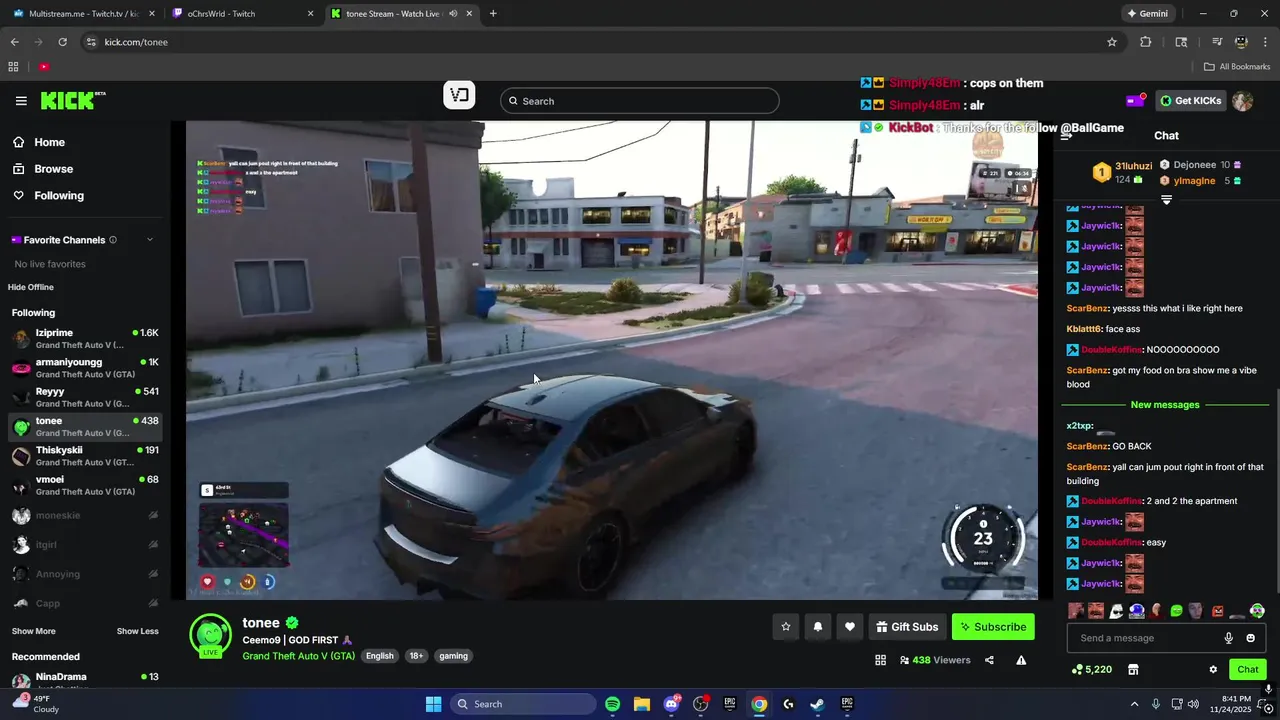
Task: Subscribe to tonee
Action: click(993, 627)
